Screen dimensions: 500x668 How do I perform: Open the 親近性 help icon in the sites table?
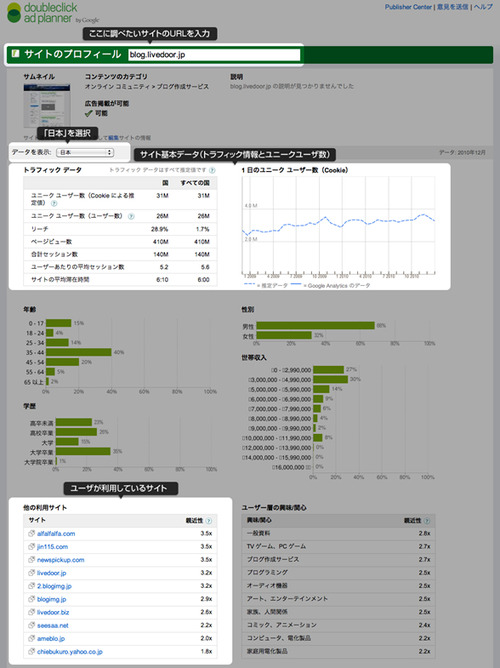coord(209,521)
